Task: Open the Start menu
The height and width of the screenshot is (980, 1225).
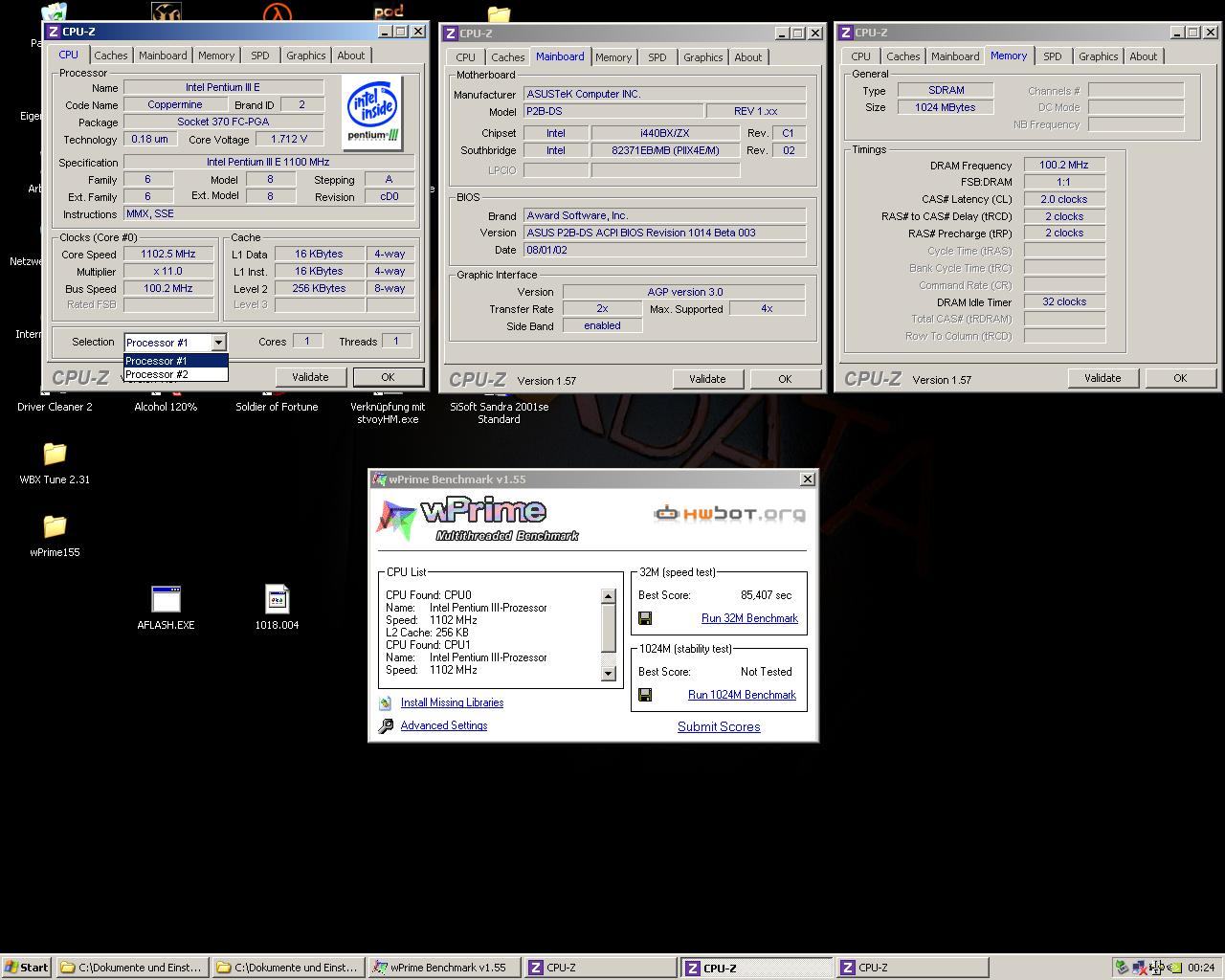Action: (27, 968)
